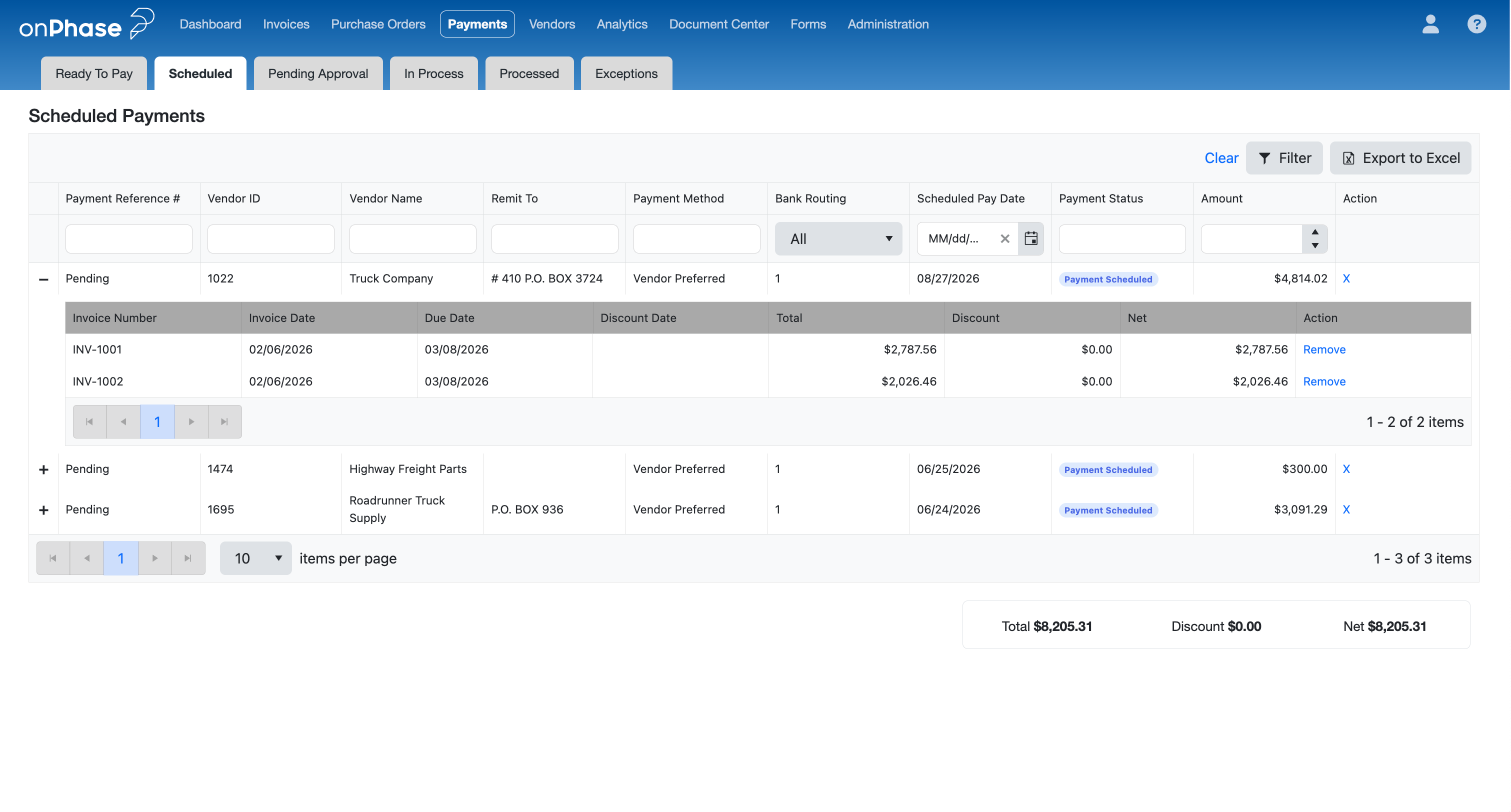Go to Purchase Orders in navigation
This screenshot has width=1511, height=812.
[x=378, y=24]
